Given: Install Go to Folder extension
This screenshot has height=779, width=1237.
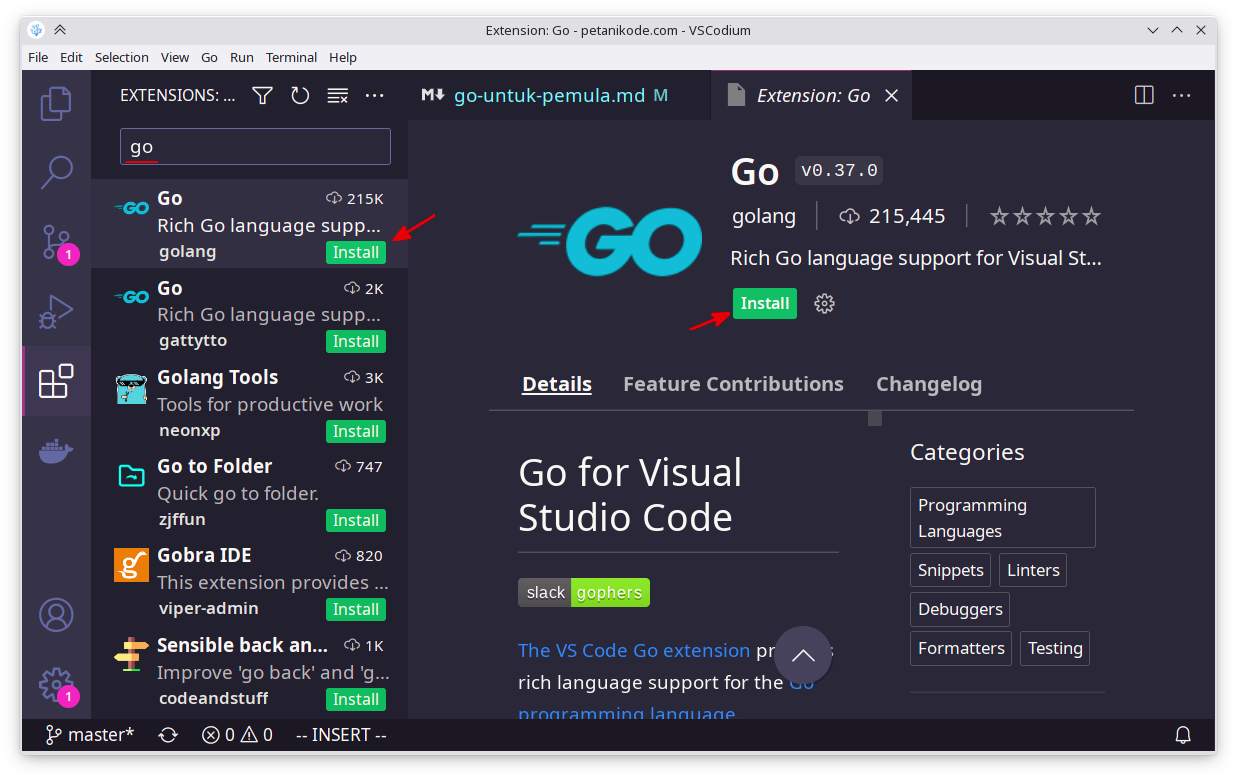Looking at the screenshot, I should point(356,520).
